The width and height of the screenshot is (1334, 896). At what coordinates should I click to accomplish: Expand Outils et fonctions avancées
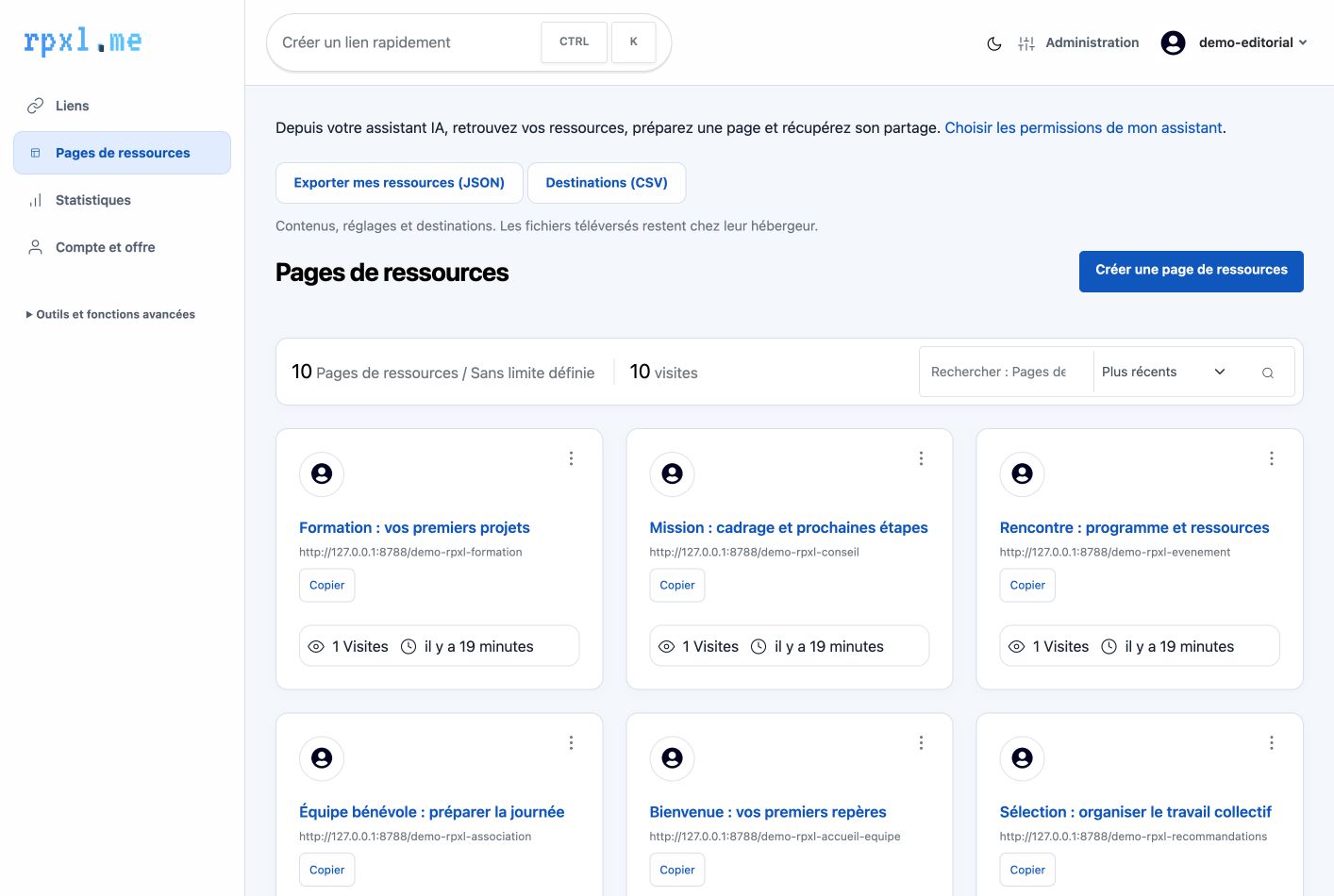(x=110, y=314)
